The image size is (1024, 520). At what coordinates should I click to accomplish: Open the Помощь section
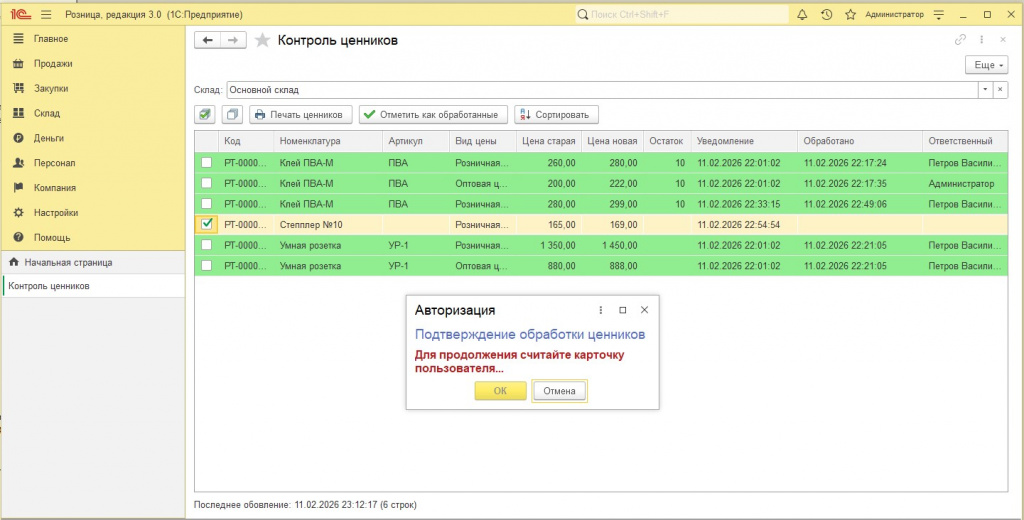click(x=52, y=237)
